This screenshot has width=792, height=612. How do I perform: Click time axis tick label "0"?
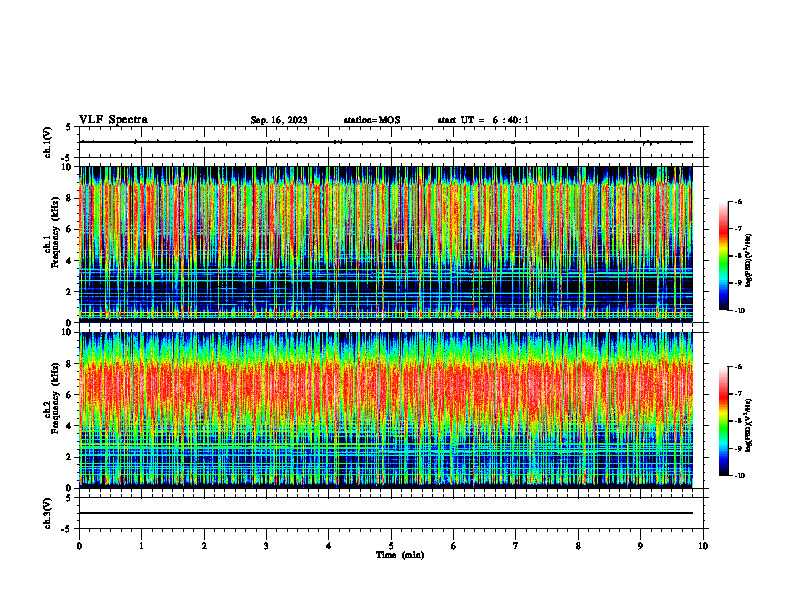[79, 546]
